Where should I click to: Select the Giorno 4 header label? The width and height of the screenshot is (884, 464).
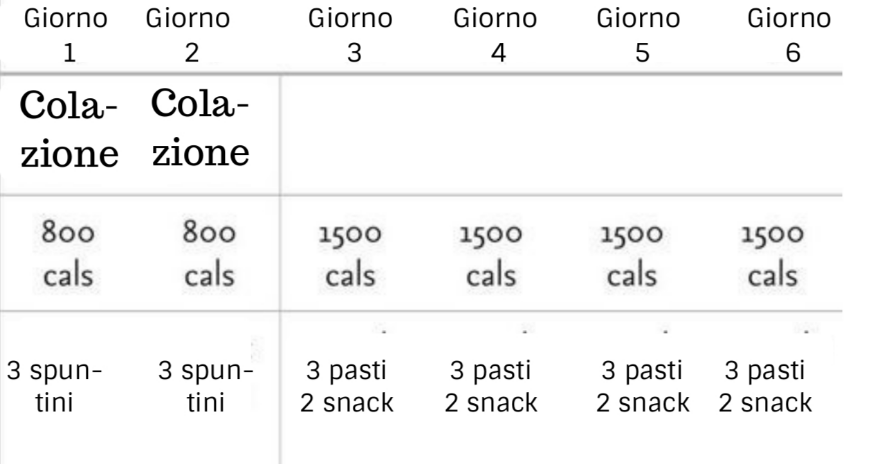point(497,35)
